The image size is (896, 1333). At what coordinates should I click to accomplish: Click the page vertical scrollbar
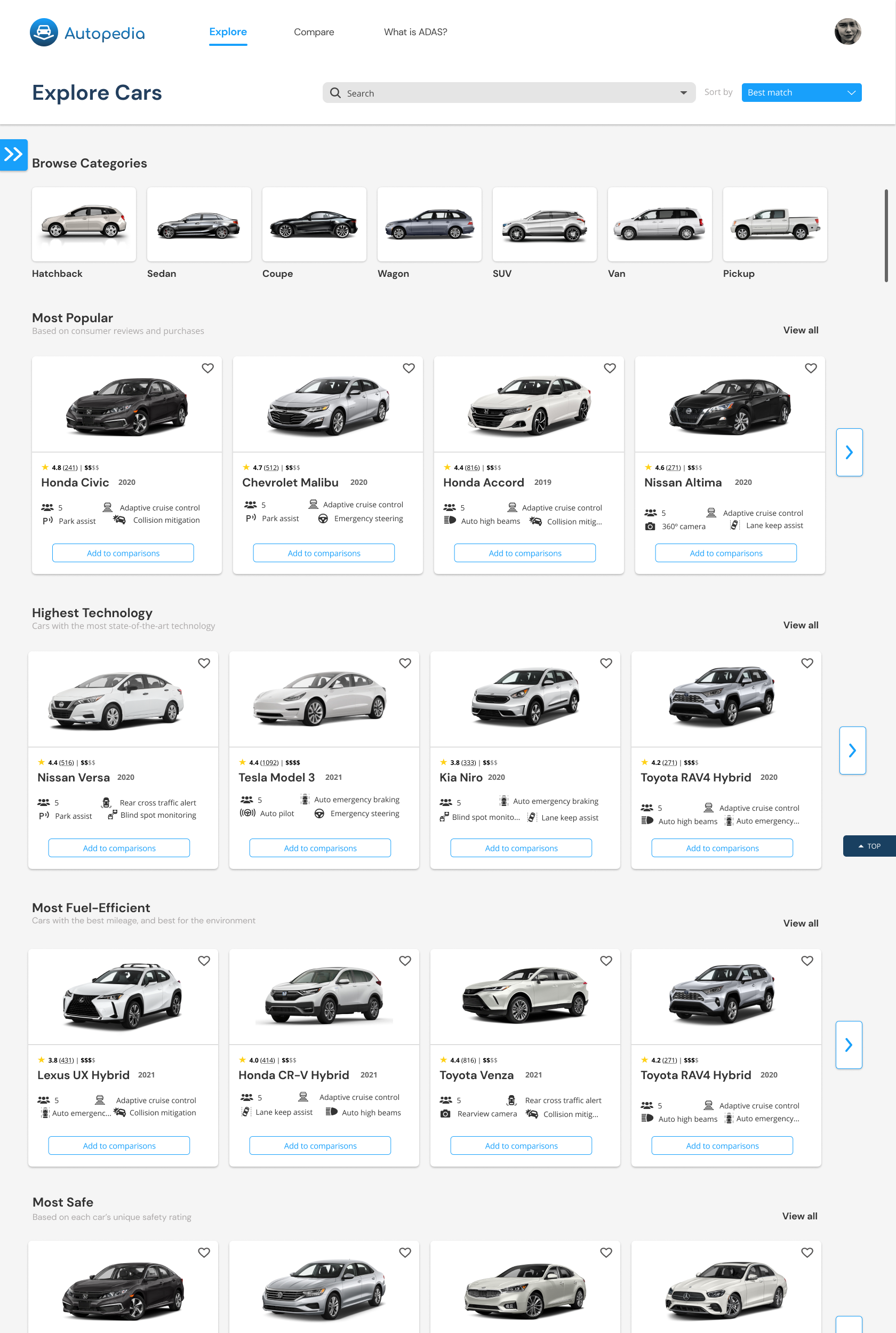pos(886,235)
